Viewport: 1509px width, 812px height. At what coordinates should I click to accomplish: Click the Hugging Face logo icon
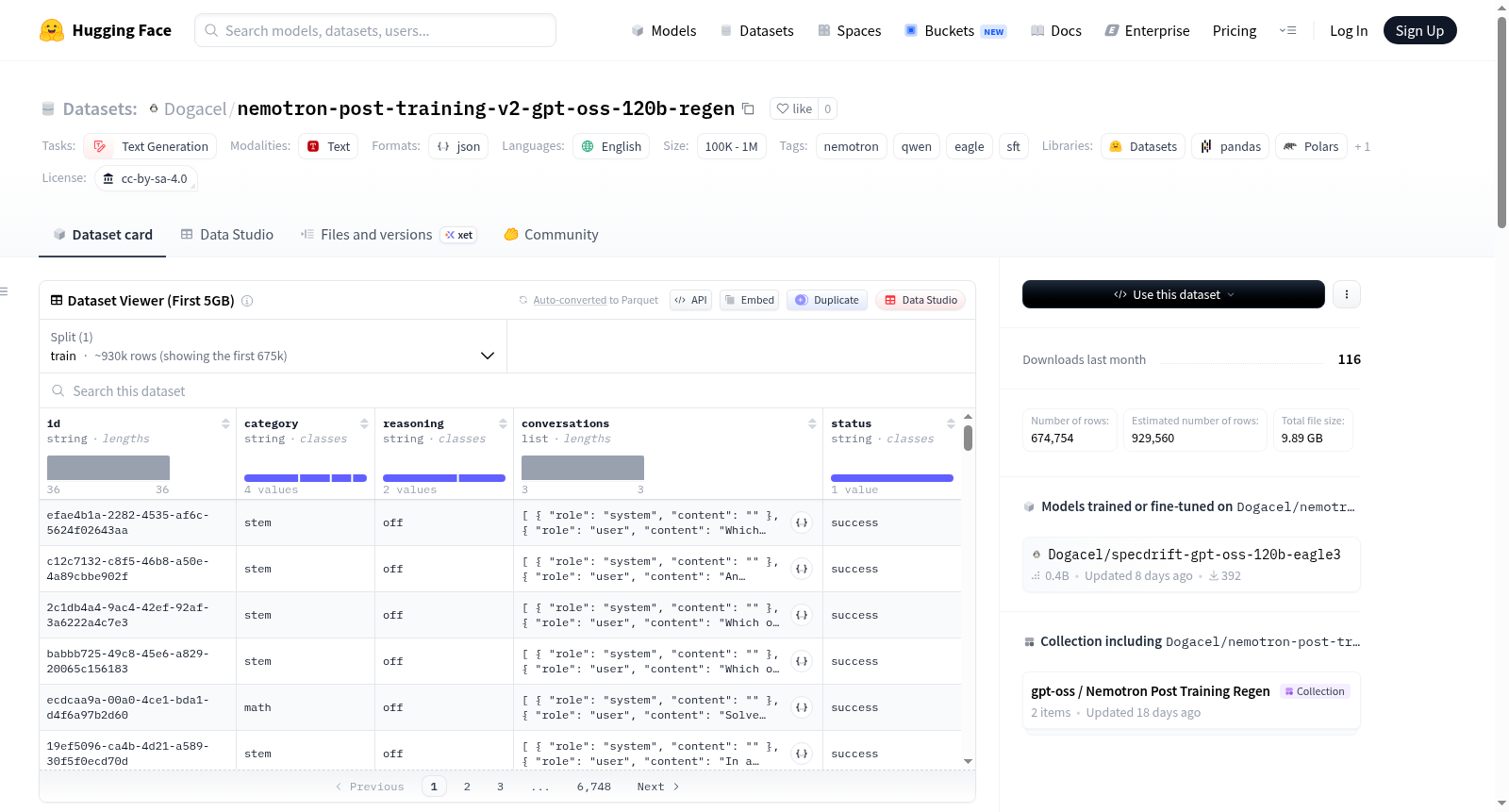click(52, 30)
